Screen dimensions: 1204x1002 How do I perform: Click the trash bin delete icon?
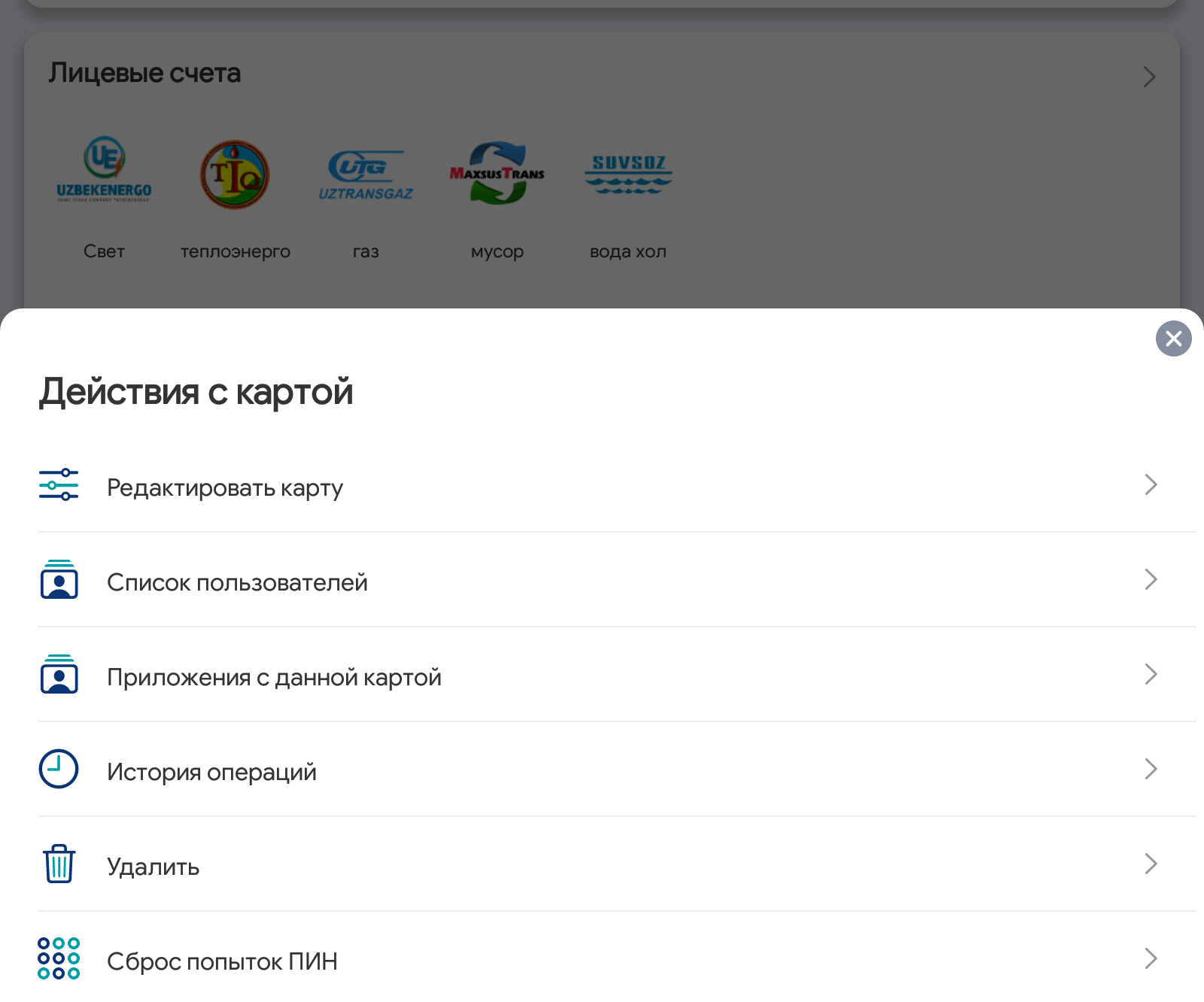click(x=59, y=864)
